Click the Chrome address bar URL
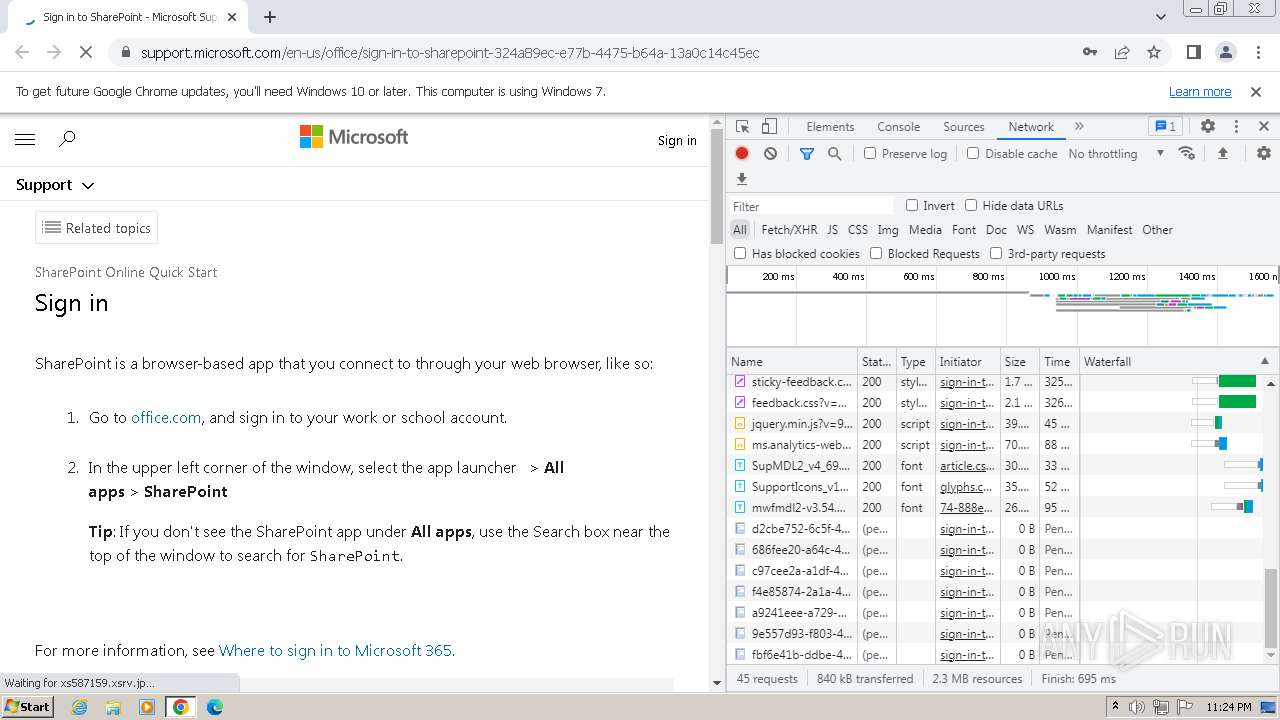The height and width of the screenshot is (720, 1280). click(x=450, y=53)
